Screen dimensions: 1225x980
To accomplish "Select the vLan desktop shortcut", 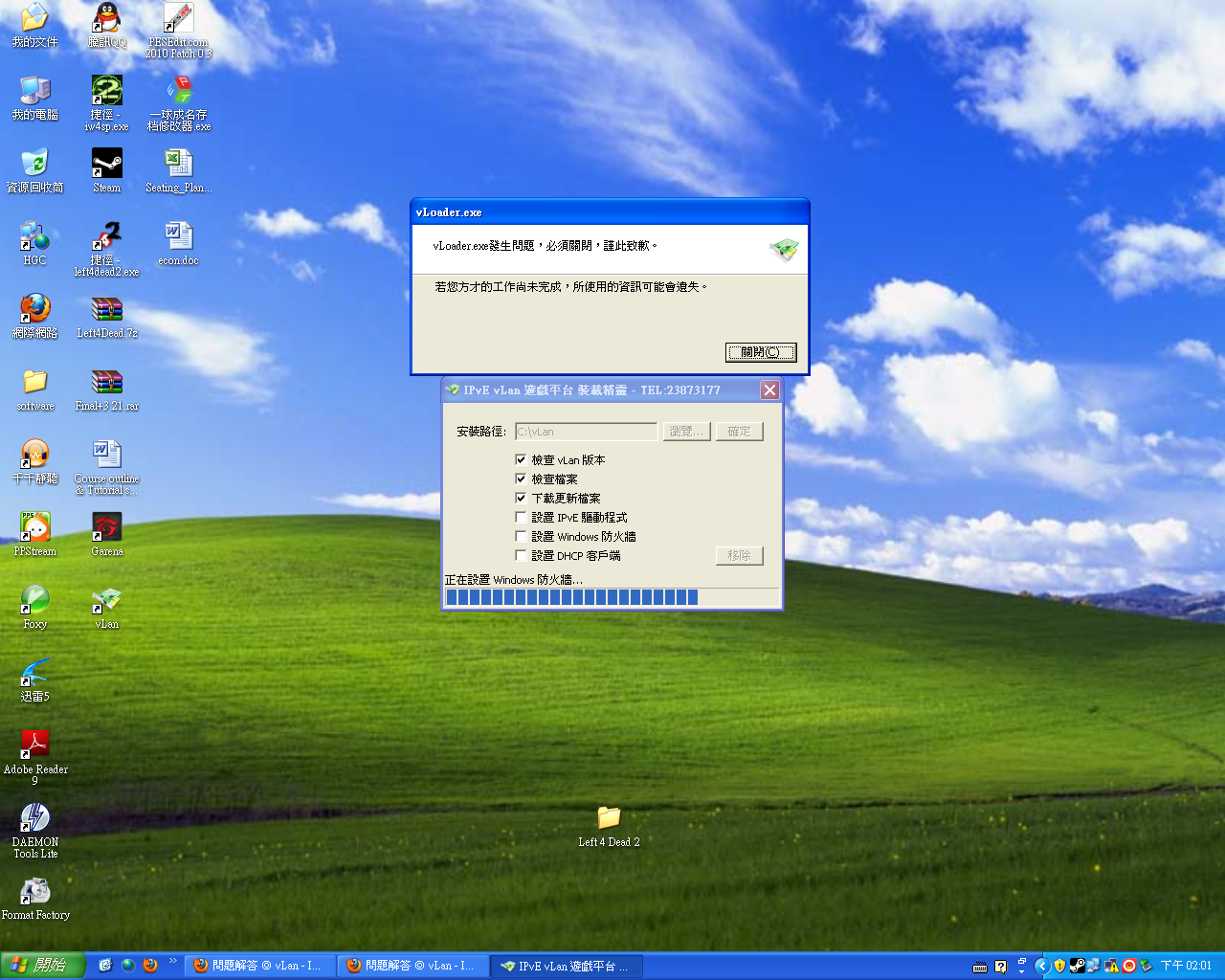I will click(x=106, y=601).
